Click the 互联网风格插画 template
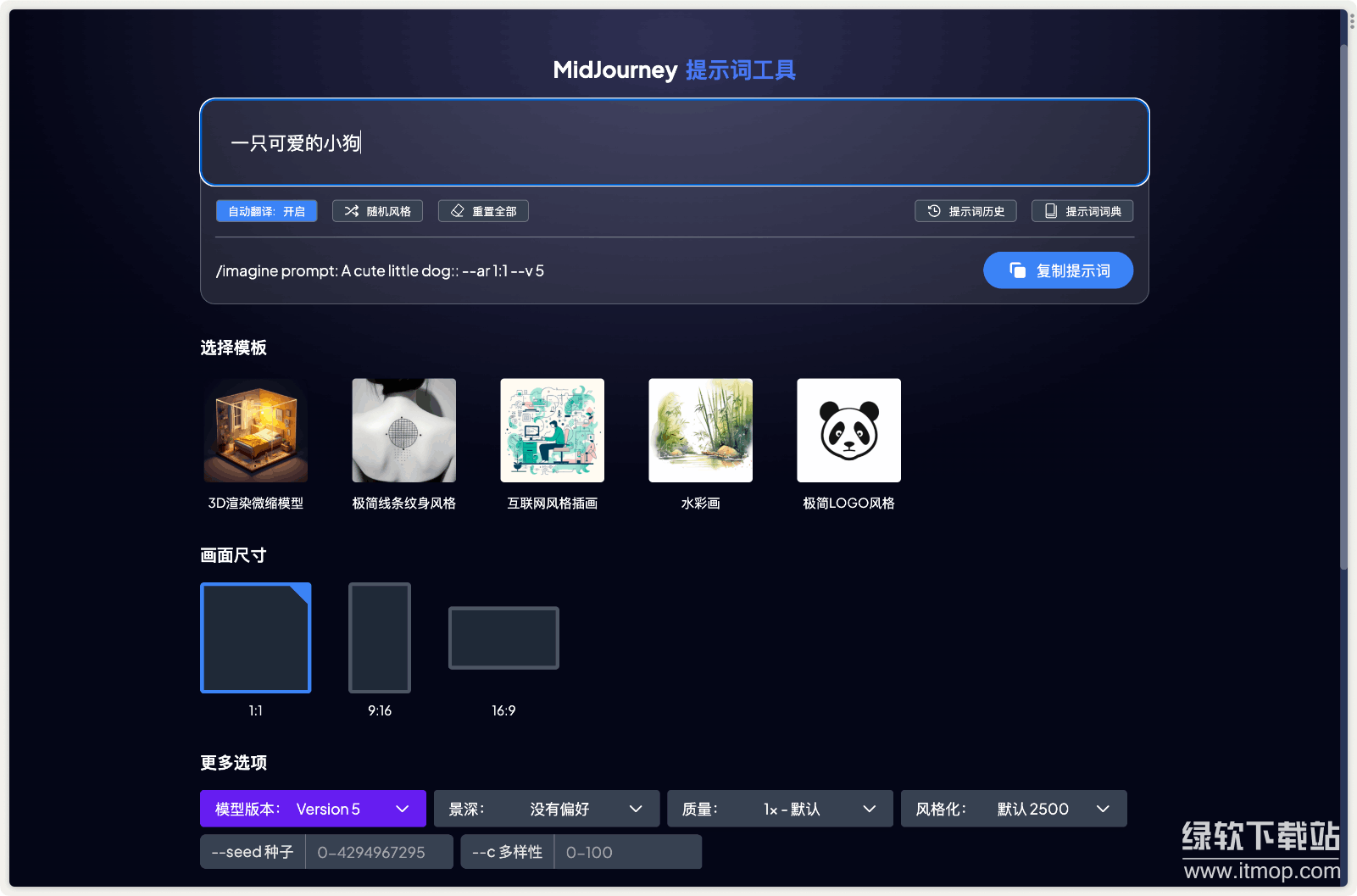The image size is (1357, 896). tap(553, 431)
